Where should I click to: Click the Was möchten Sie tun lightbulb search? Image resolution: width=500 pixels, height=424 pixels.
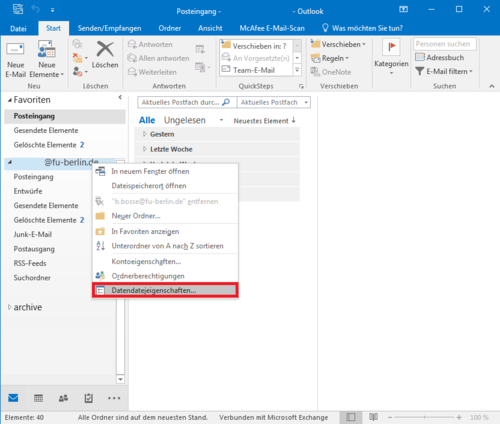click(363, 28)
